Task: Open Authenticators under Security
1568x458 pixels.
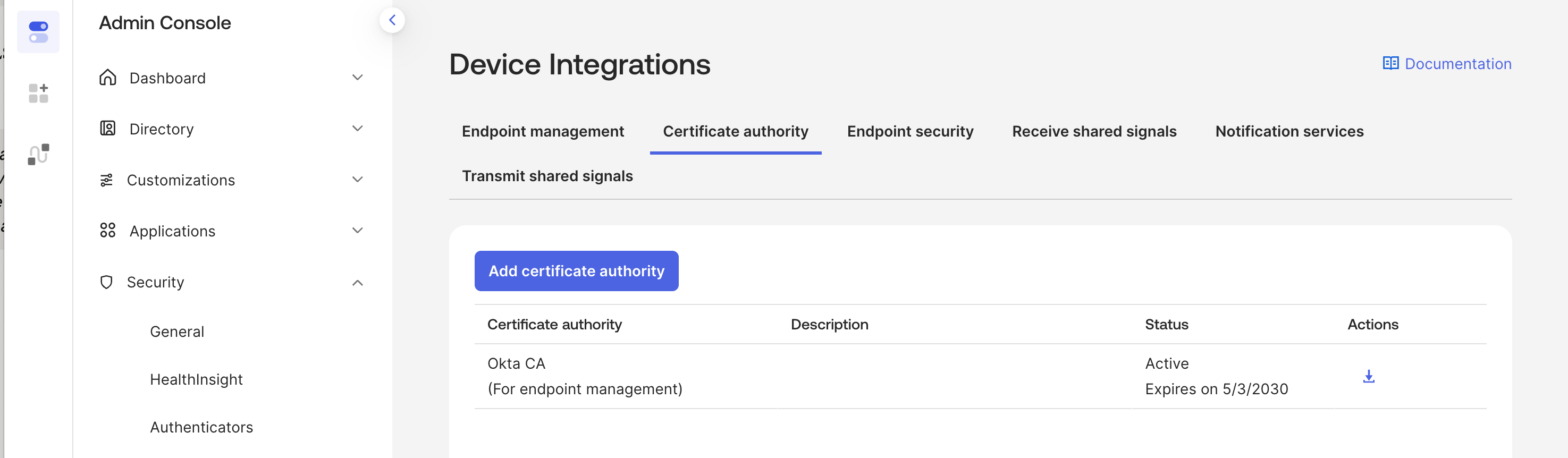Action: (x=201, y=427)
